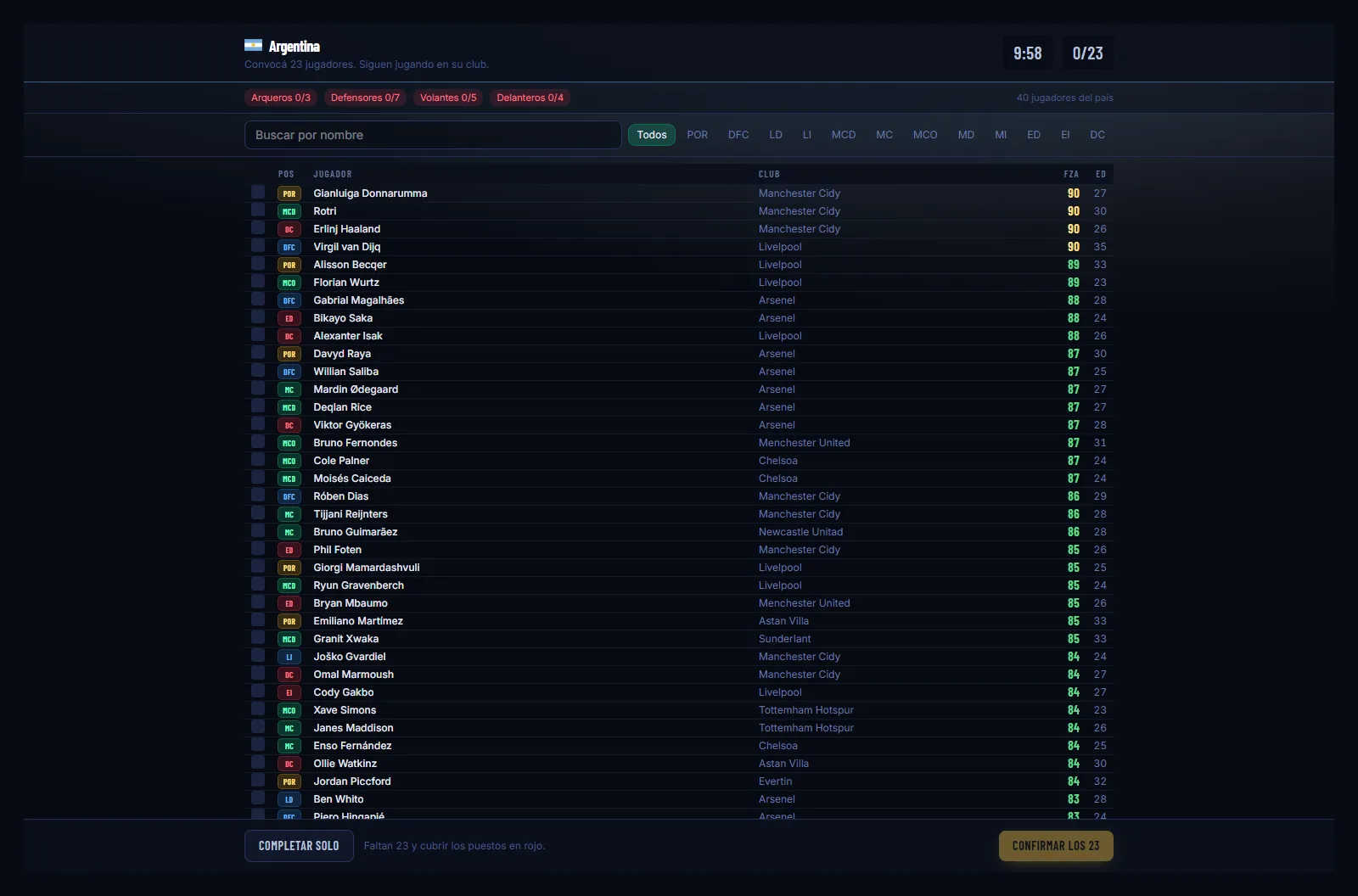The image size is (1358, 896).
Task: Click the ED badge beside Bikayo Saka
Action: [x=289, y=318]
